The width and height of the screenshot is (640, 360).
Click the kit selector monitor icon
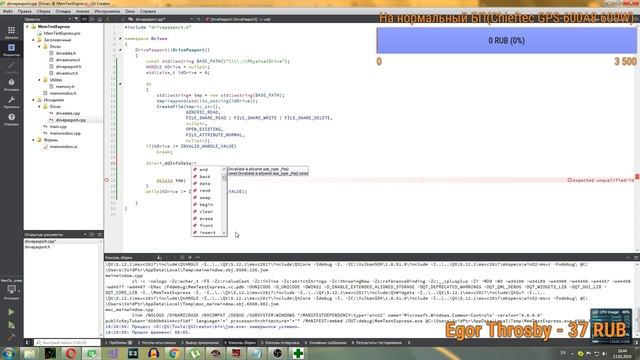[x=11, y=290]
